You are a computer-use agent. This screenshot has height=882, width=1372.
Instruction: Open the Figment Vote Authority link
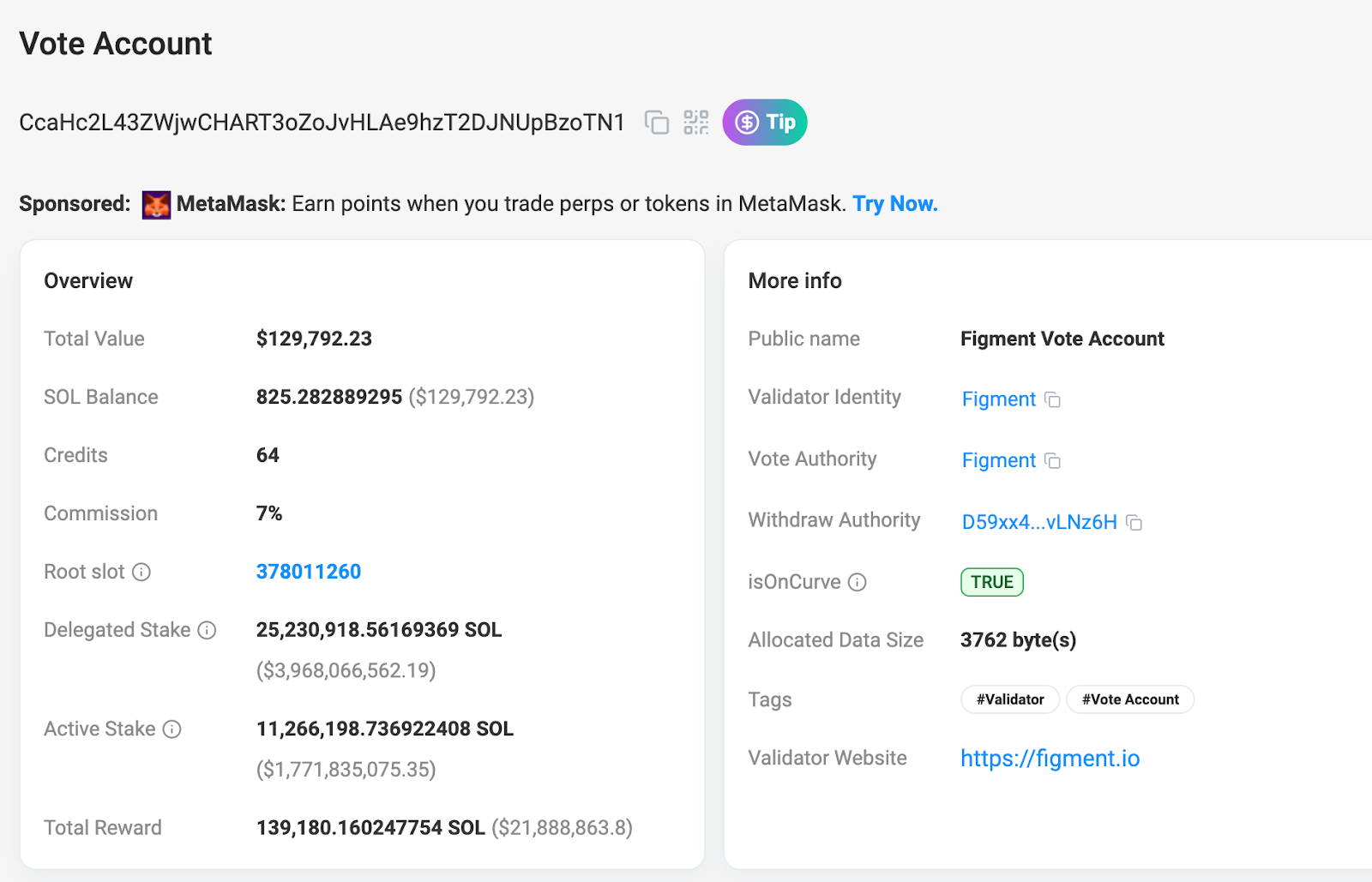(x=999, y=460)
